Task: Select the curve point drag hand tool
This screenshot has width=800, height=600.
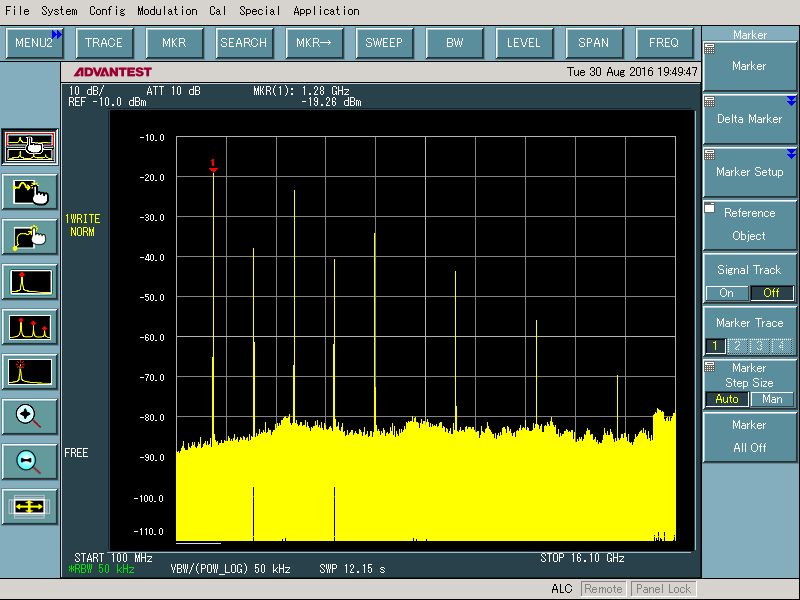Action: [30, 237]
